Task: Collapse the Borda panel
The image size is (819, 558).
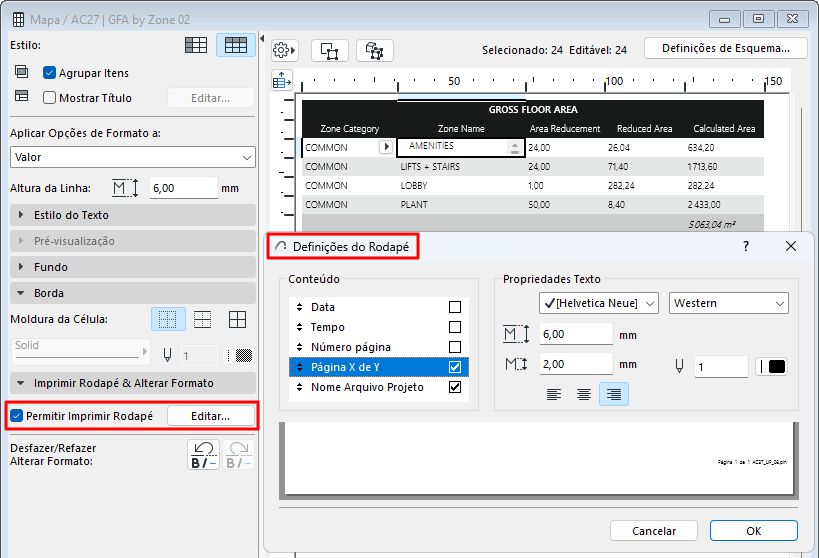Action: (x=133, y=293)
